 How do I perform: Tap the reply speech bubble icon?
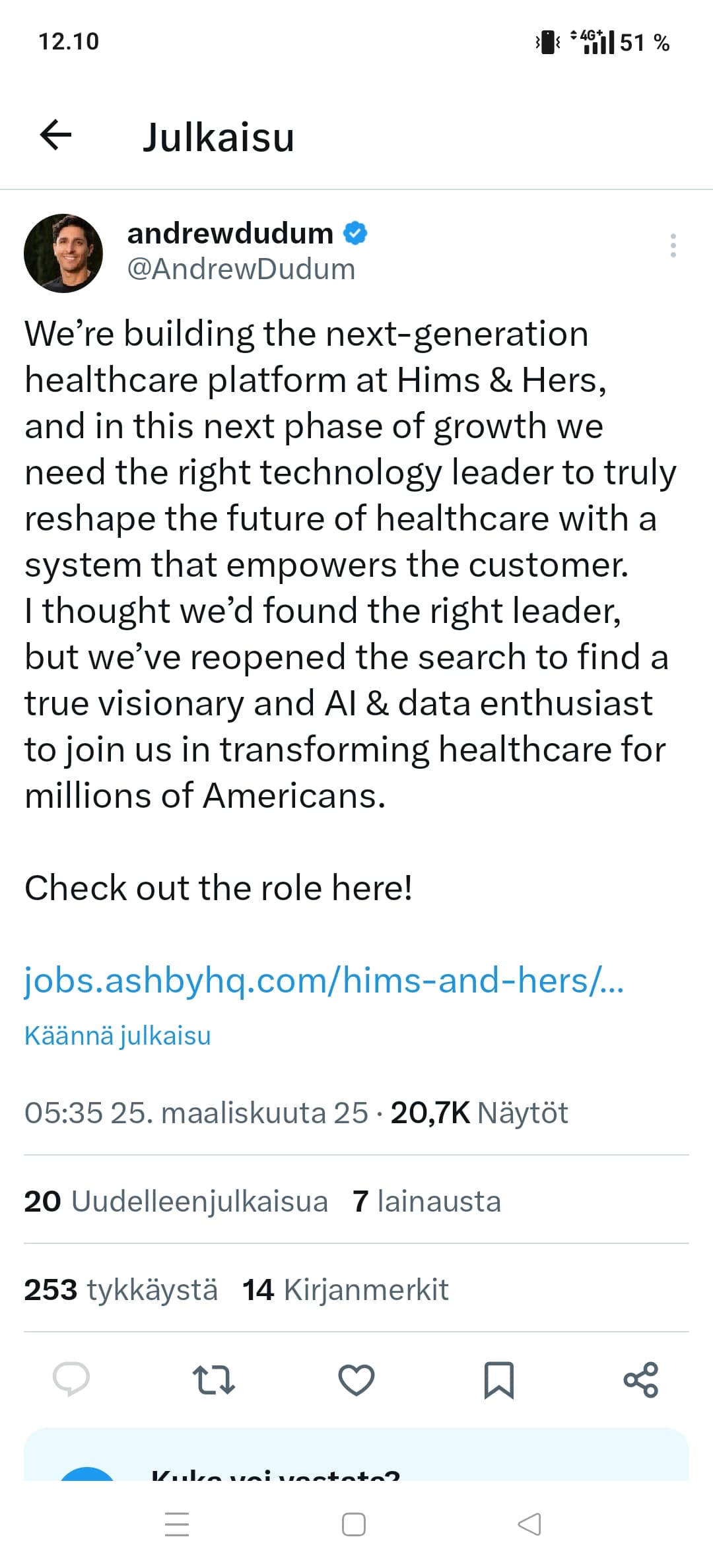(71, 1379)
